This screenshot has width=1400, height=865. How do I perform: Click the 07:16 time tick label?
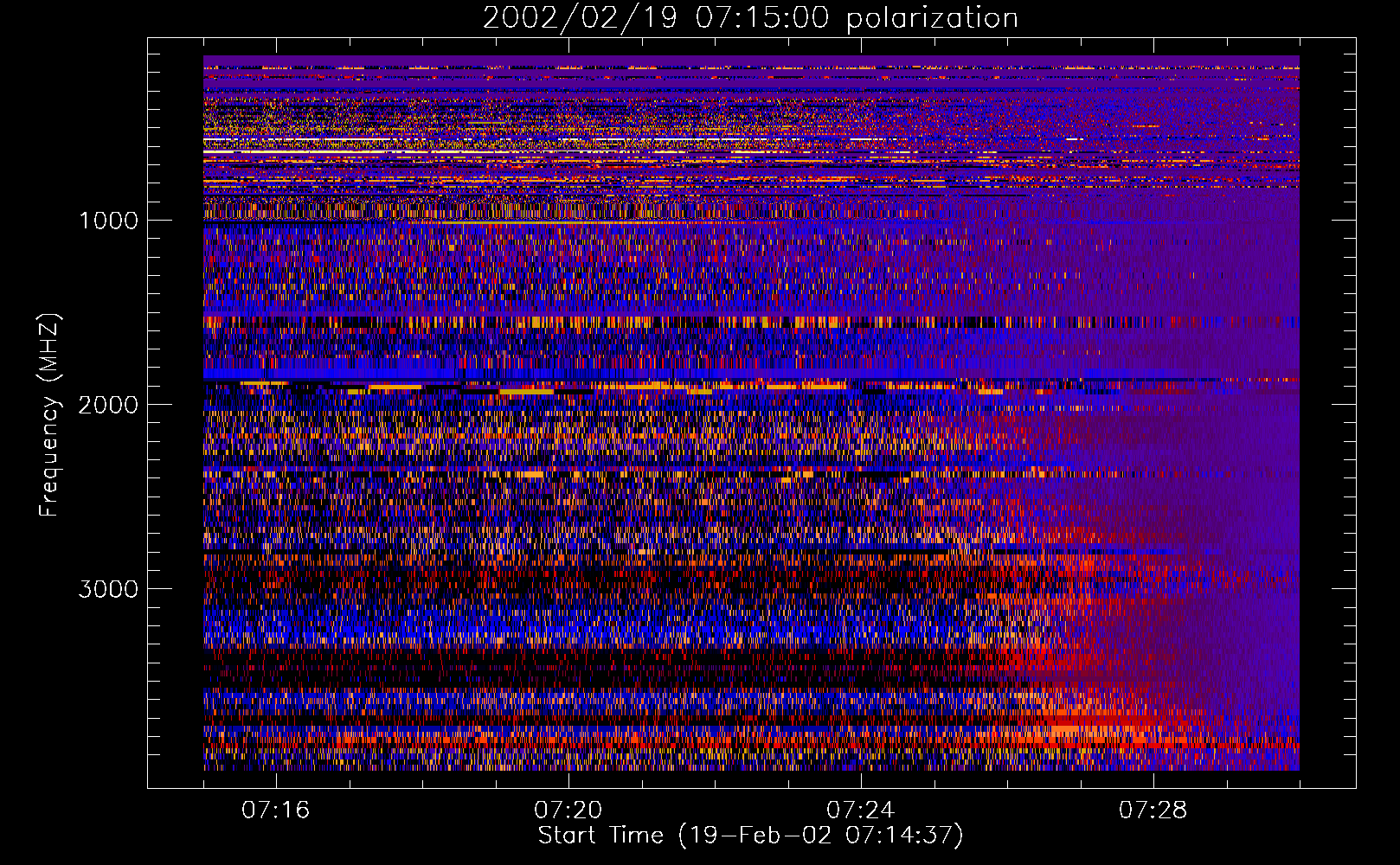coord(276,811)
